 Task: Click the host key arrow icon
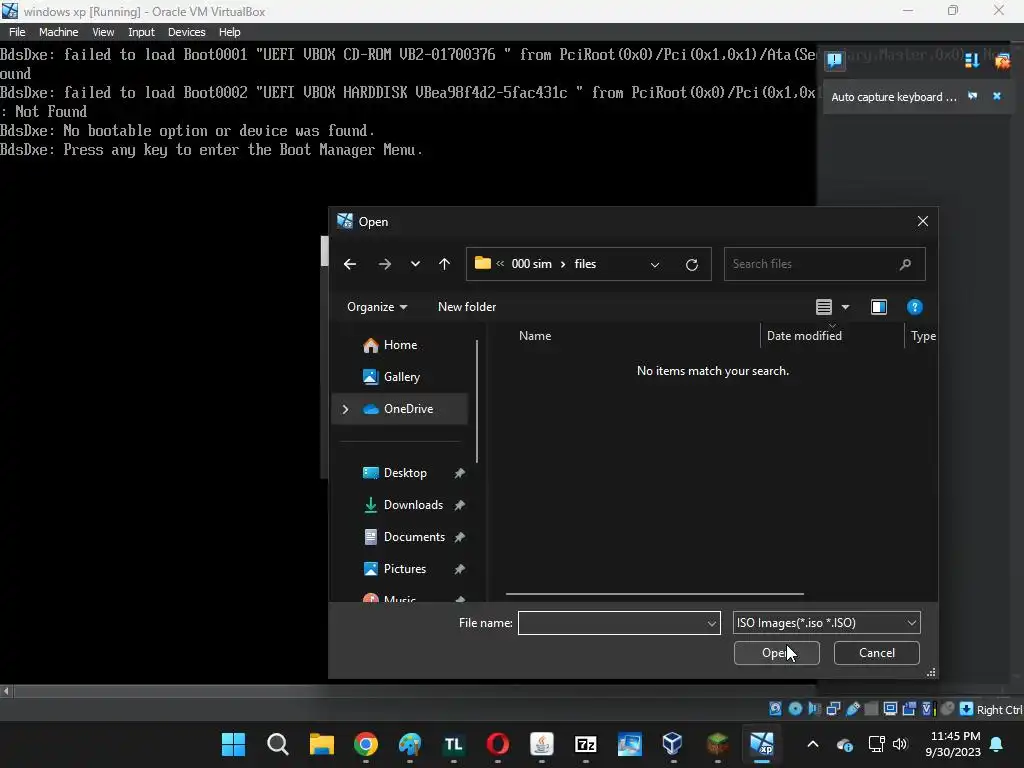[x=967, y=709]
